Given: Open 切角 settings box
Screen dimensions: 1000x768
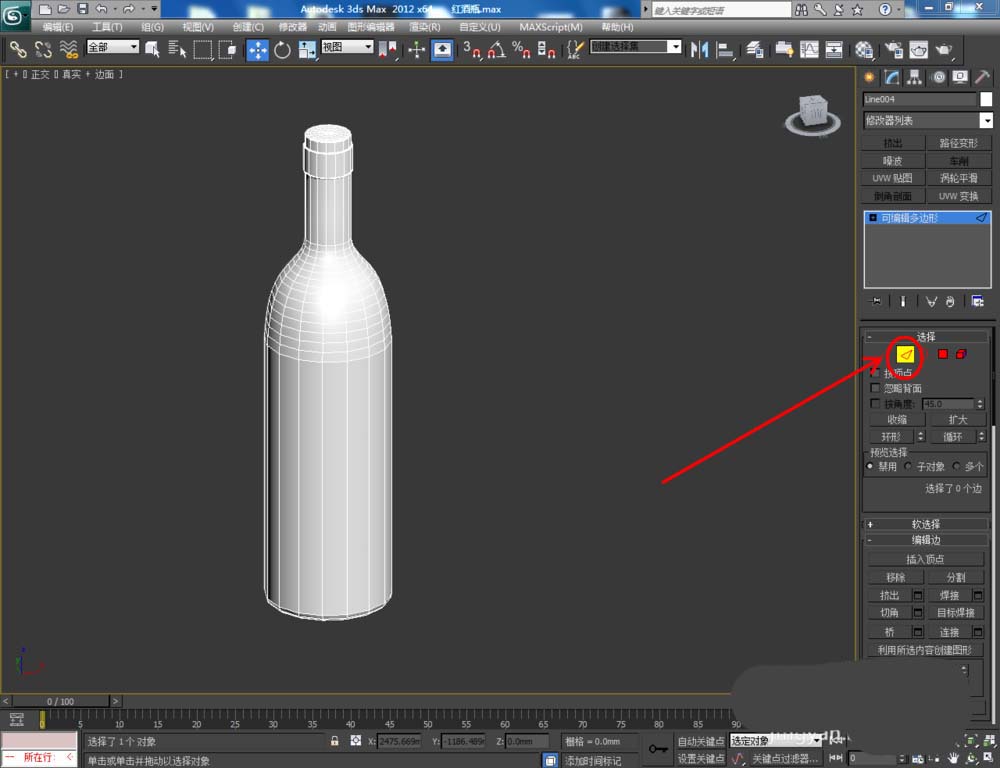Looking at the screenshot, I should [918, 612].
